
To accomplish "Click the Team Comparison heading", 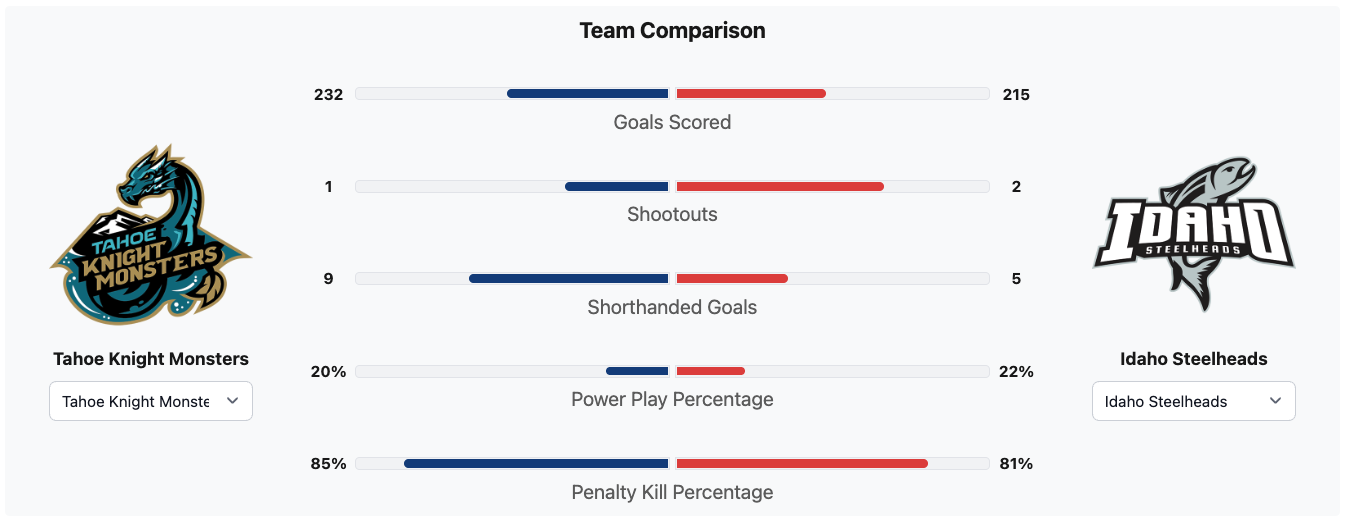I will pyautogui.click(x=672, y=31).
